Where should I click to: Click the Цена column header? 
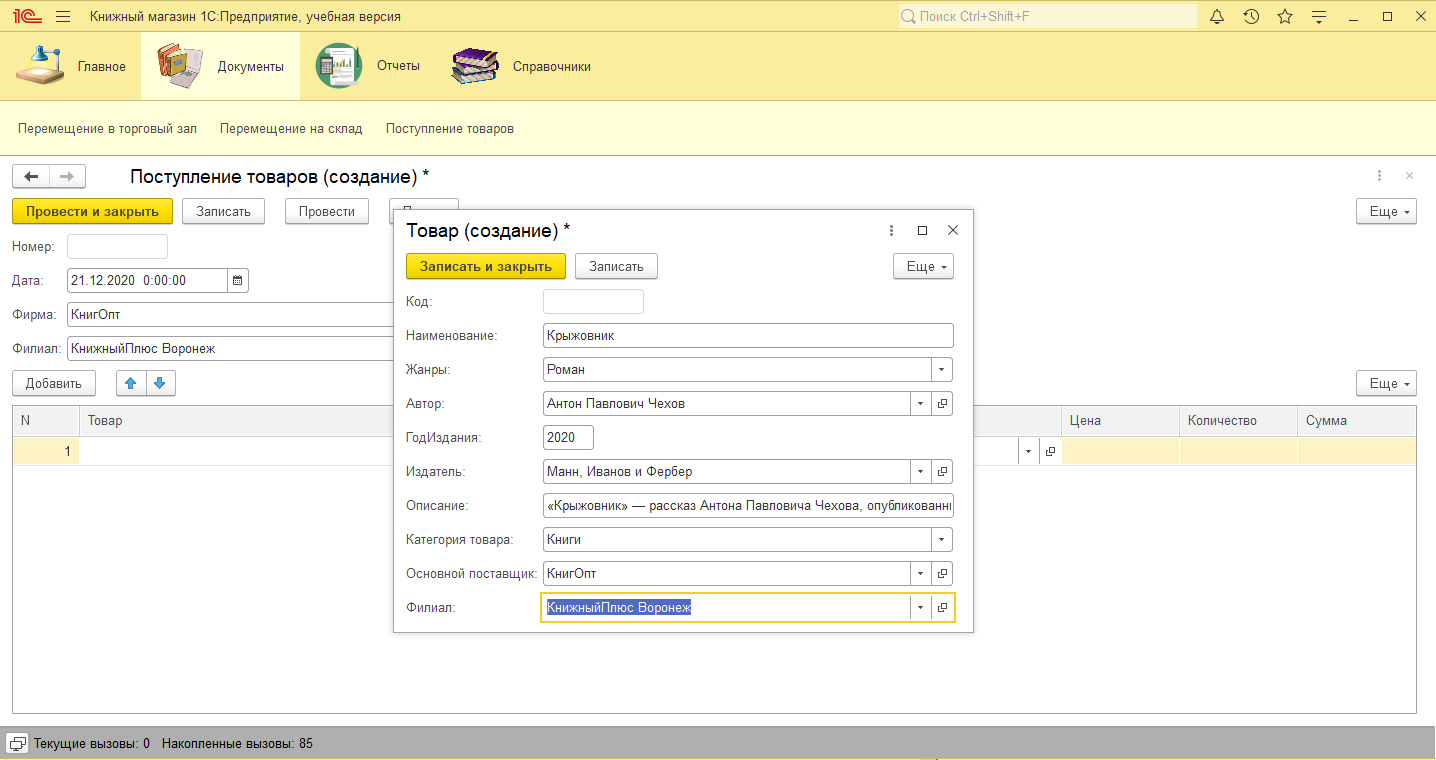point(1120,421)
